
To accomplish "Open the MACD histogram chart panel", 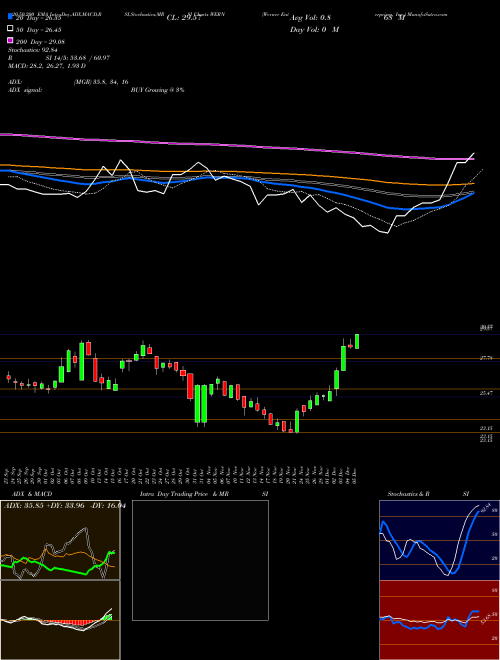I will click(x=60, y=620).
